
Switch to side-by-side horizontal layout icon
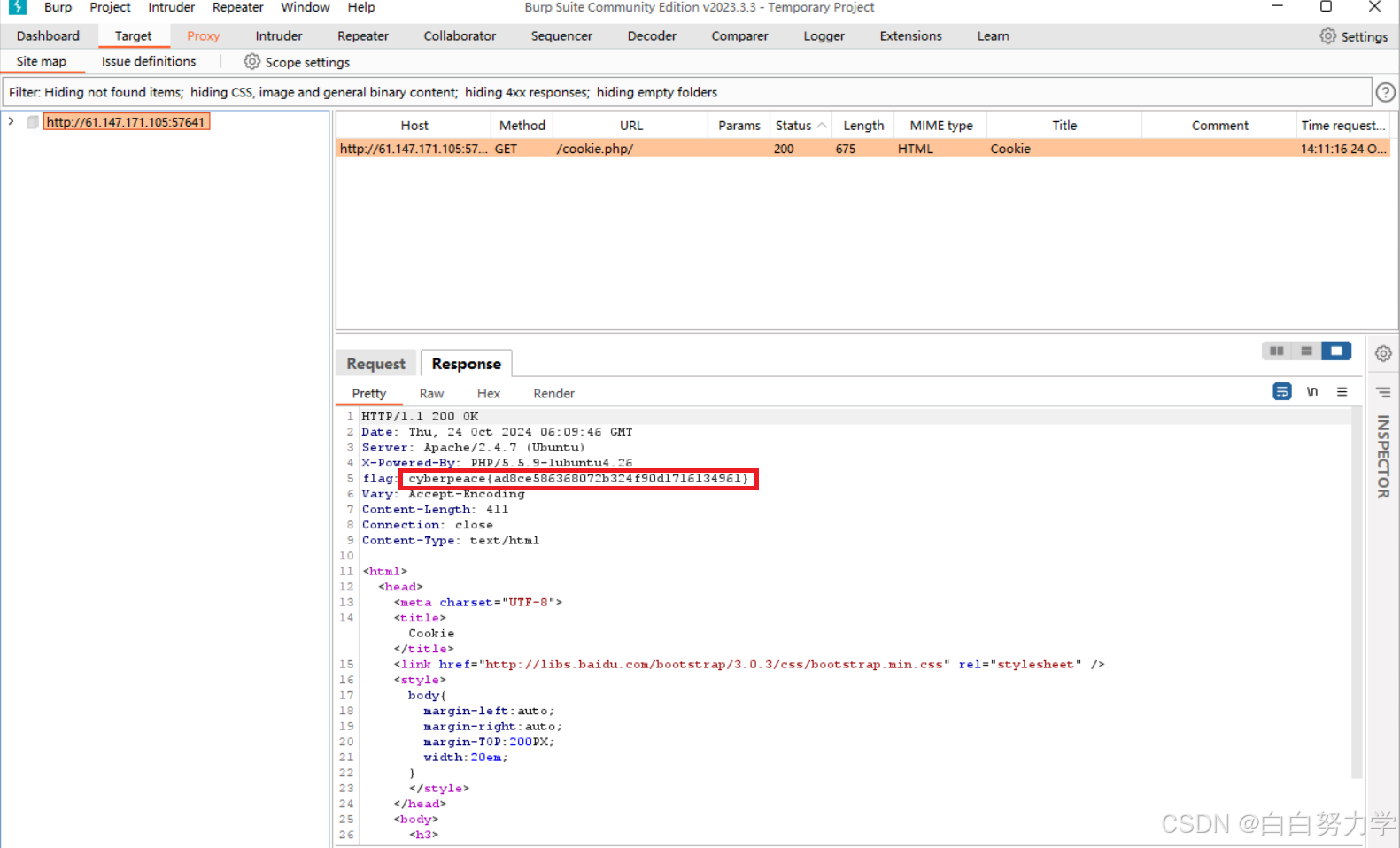click(x=1276, y=351)
